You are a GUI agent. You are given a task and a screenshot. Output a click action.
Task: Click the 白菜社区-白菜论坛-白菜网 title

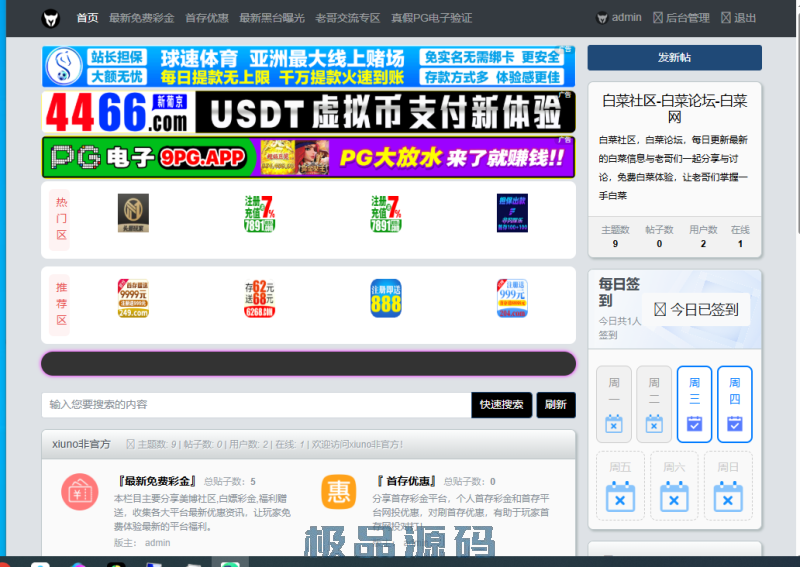(674, 109)
